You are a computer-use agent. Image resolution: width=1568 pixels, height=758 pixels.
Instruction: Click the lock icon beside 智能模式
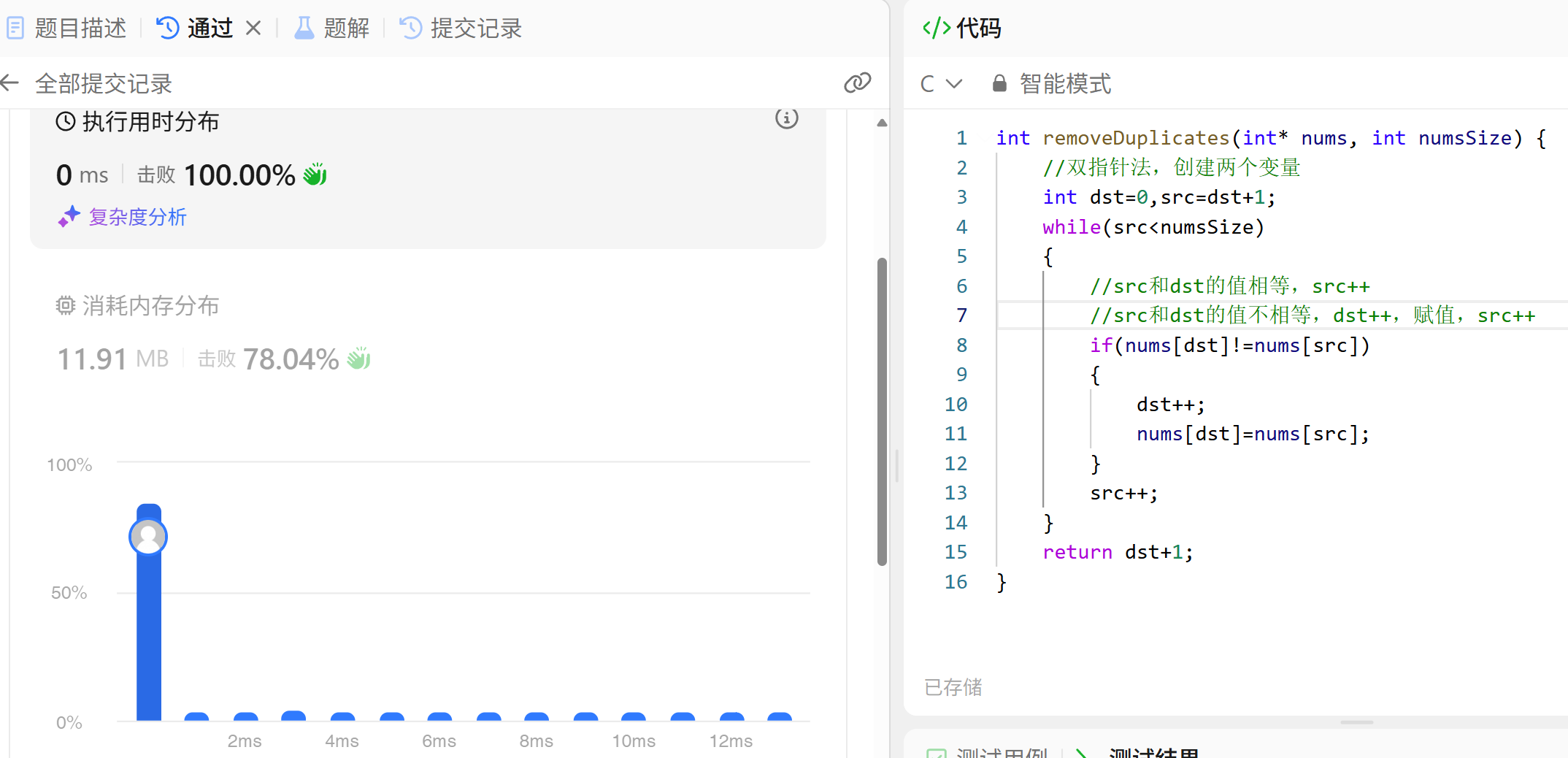999,83
